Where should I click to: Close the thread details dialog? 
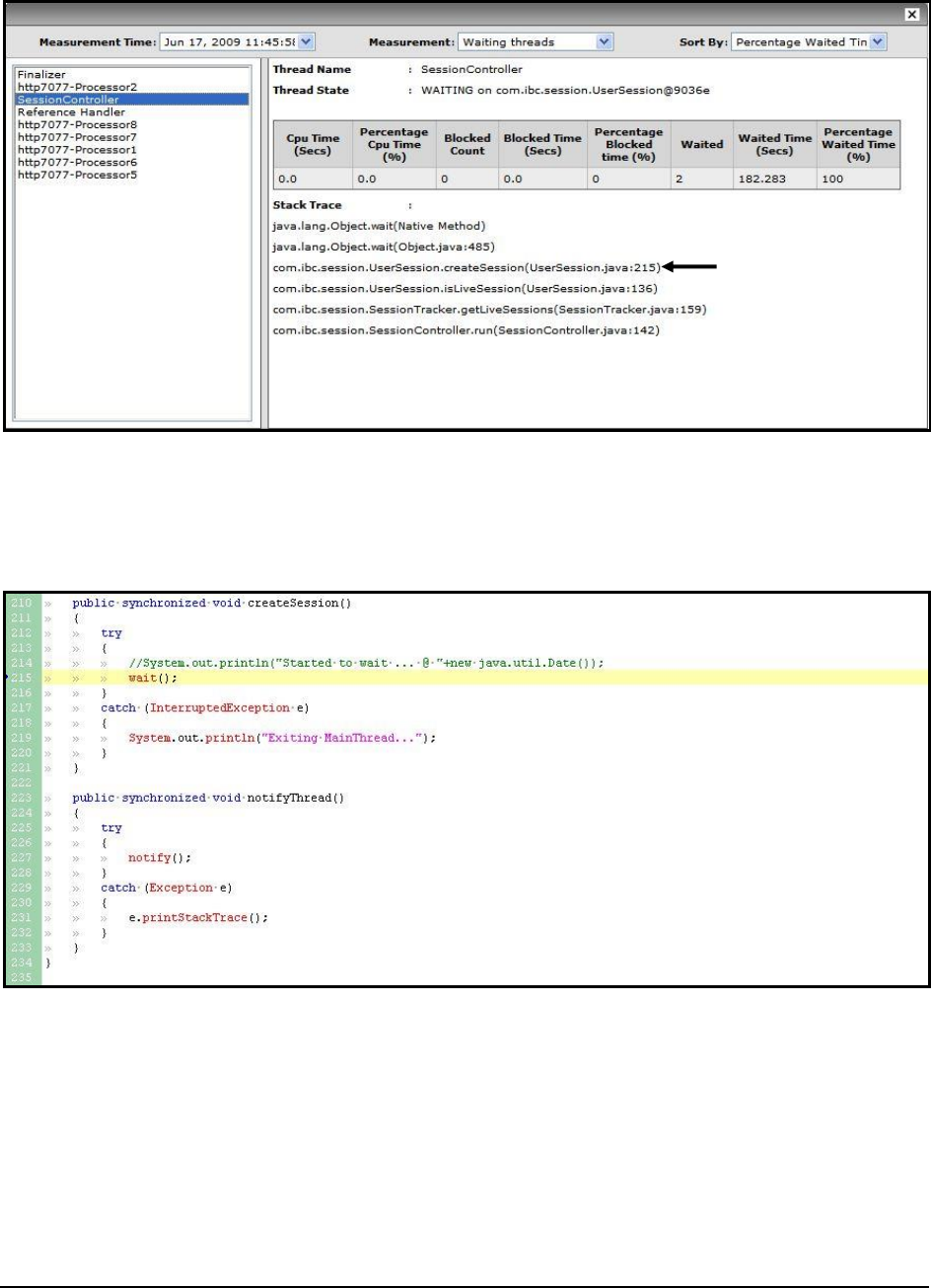pyautogui.click(x=912, y=14)
